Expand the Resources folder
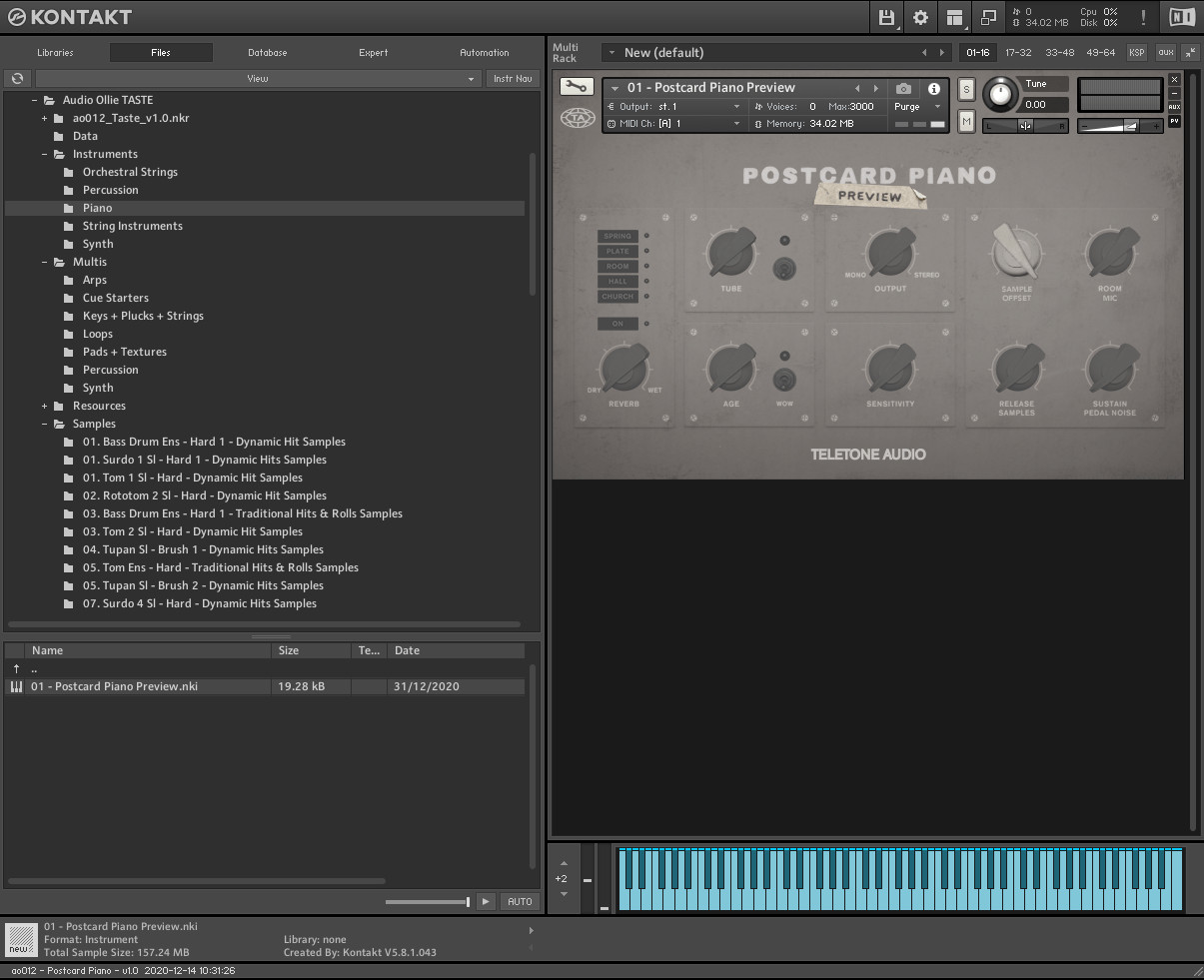The image size is (1204, 980). [44, 406]
